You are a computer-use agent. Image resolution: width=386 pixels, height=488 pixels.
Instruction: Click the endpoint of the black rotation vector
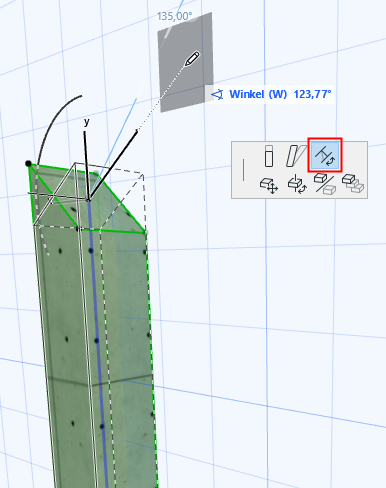pyautogui.click(x=137, y=130)
